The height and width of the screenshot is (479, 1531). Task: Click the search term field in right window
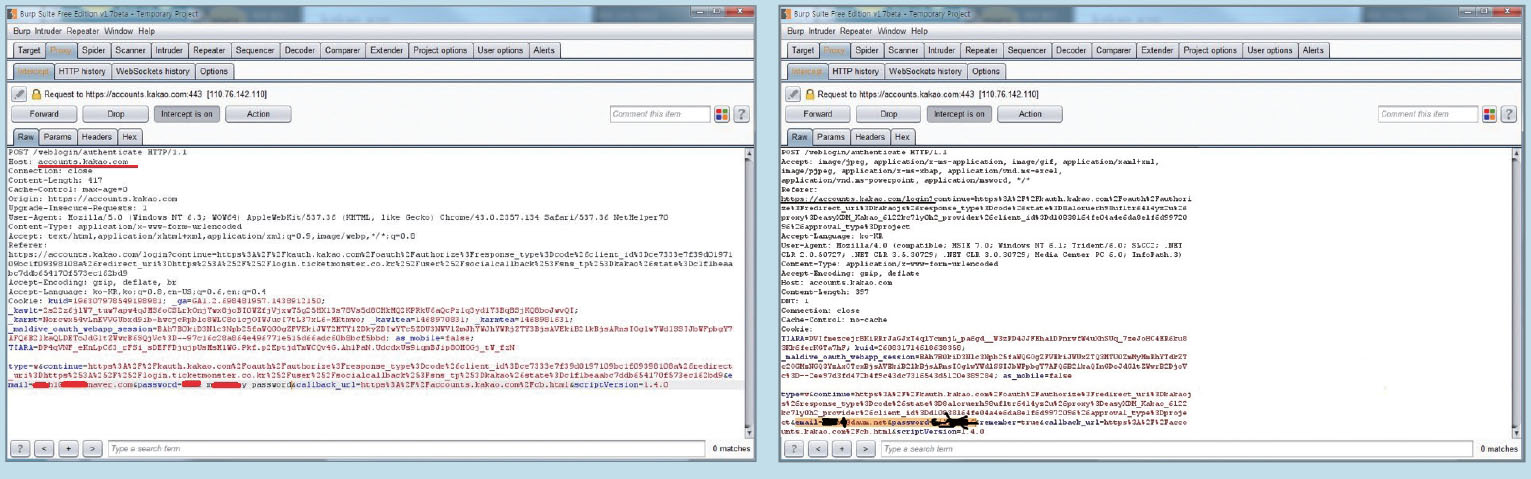click(x=1177, y=449)
